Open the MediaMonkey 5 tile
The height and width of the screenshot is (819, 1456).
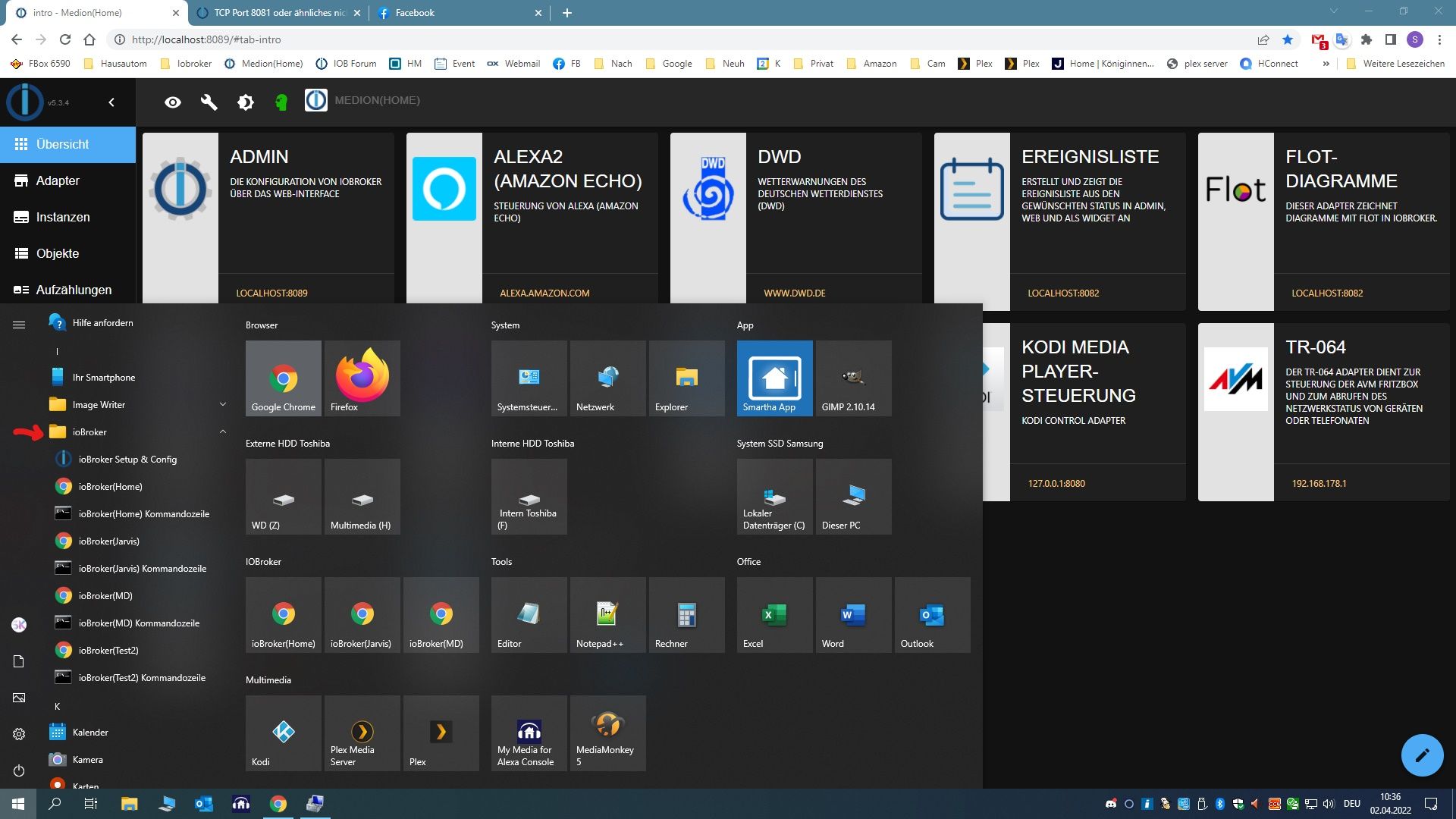[x=607, y=733]
